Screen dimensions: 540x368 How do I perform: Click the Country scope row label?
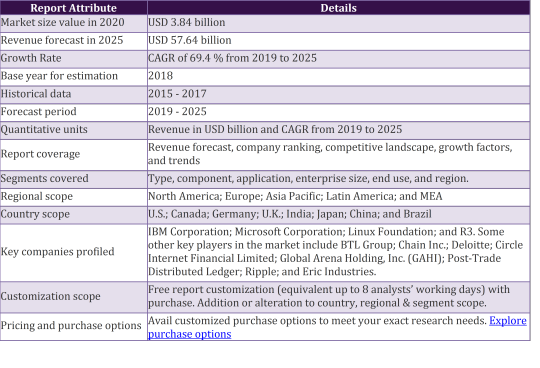pos(35,214)
